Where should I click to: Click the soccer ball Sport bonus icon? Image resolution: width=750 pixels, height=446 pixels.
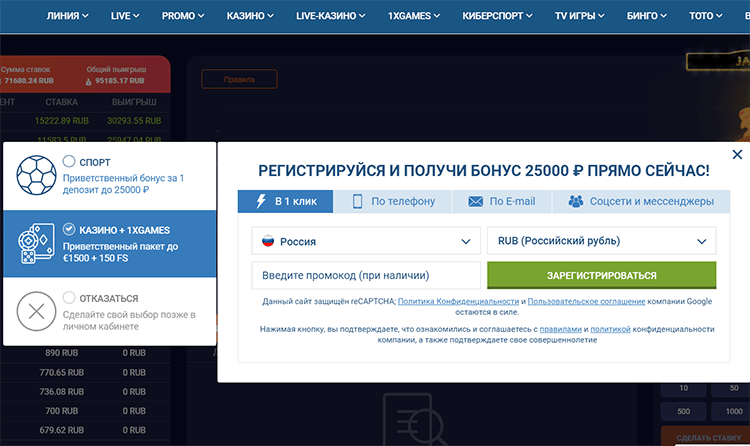tap(36, 175)
